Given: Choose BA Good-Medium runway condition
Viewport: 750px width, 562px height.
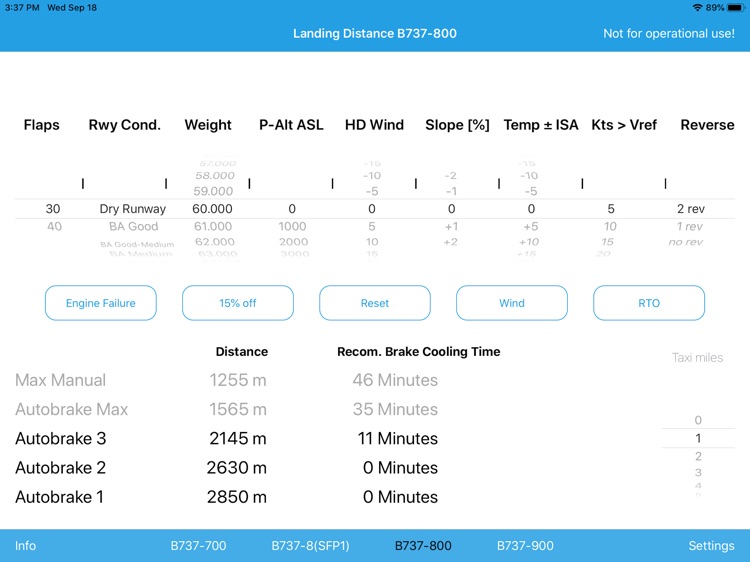Looking at the screenshot, I should coord(137,244).
